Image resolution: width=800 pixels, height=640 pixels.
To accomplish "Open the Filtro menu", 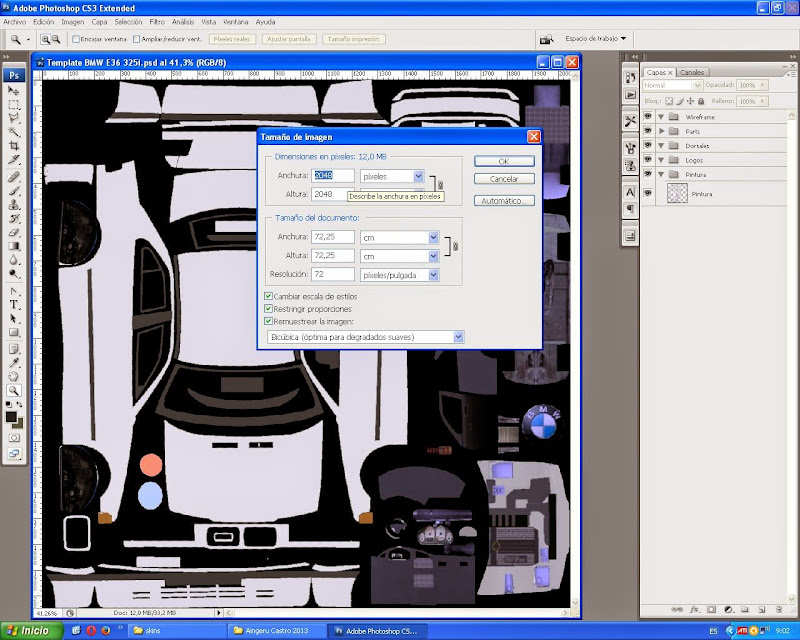I will tap(157, 22).
